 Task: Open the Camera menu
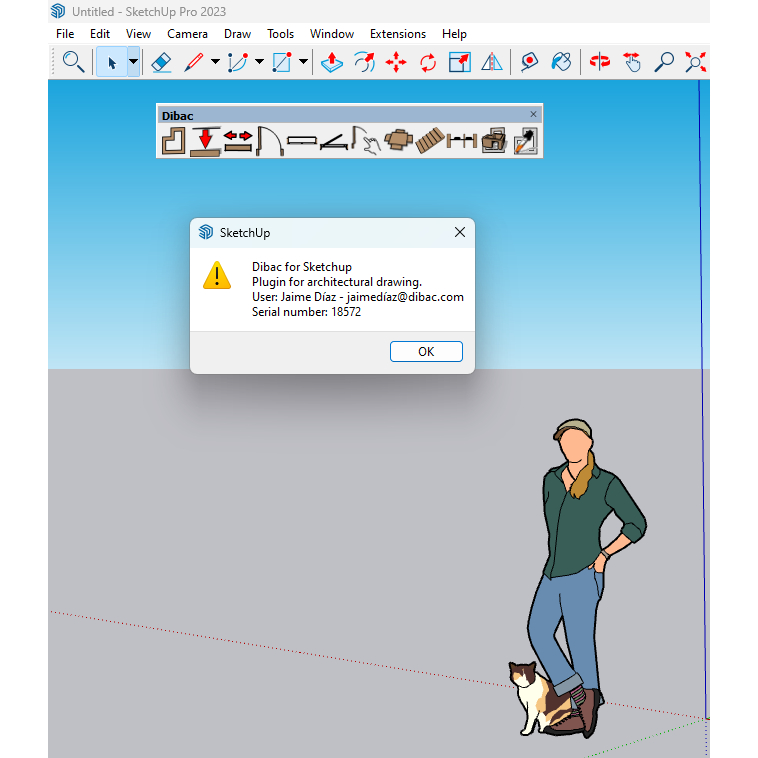pos(187,34)
